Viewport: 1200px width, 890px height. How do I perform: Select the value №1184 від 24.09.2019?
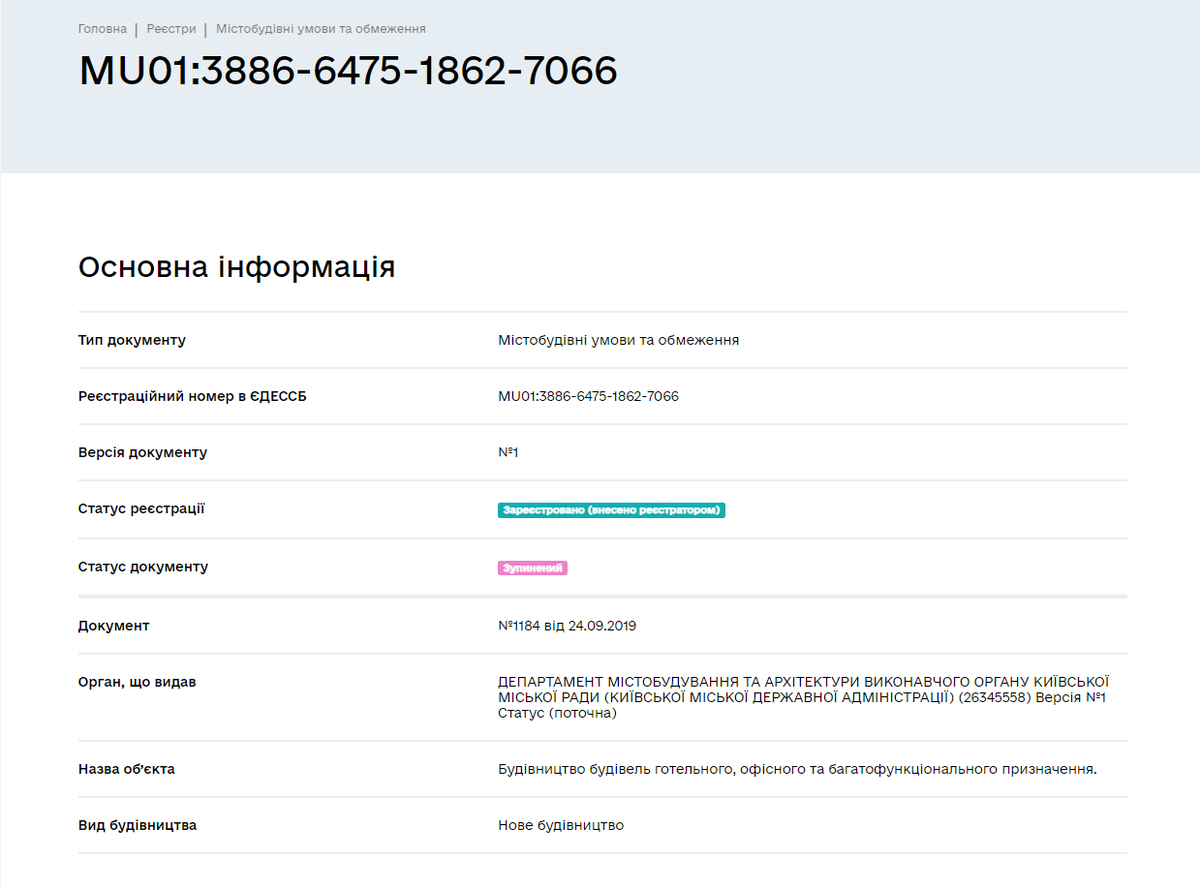(x=567, y=626)
